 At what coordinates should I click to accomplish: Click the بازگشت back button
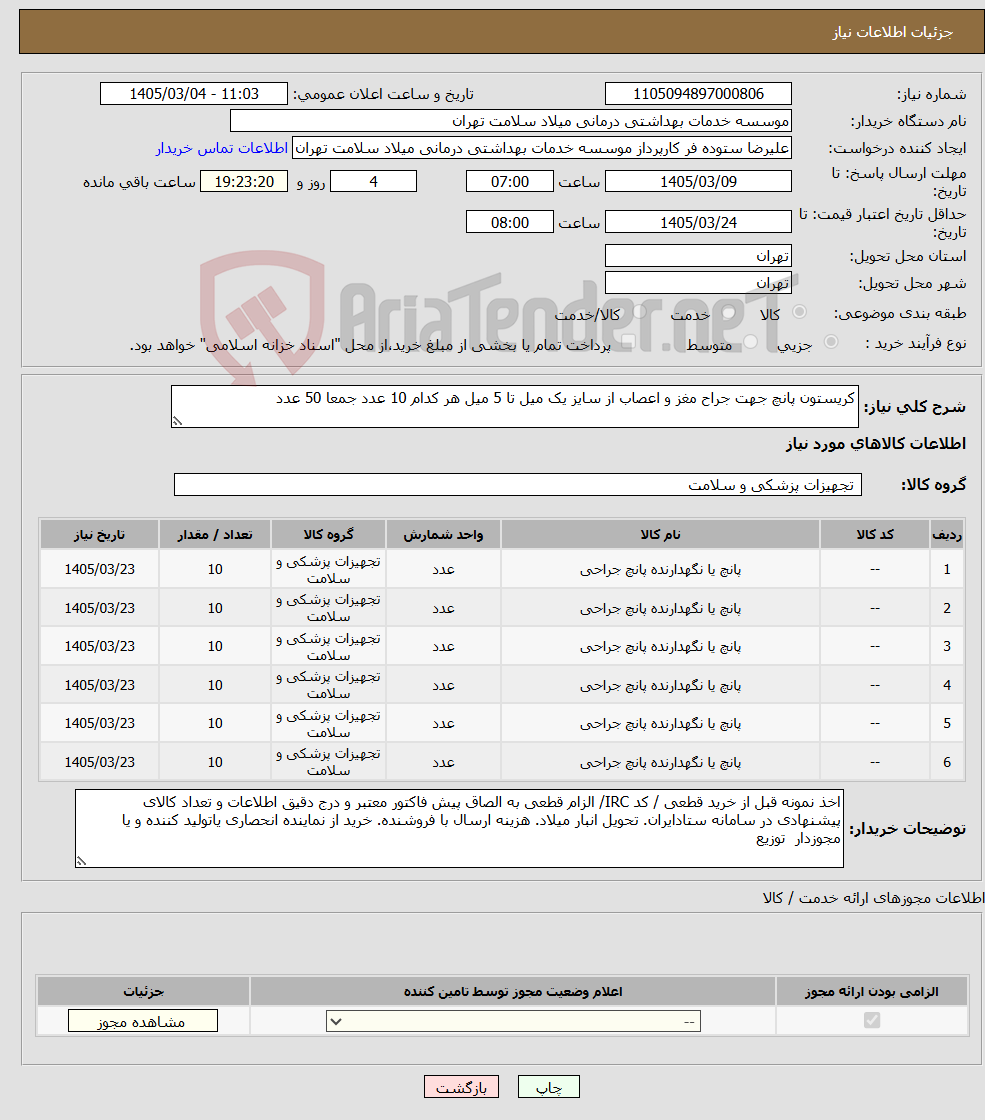coord(461,1086)
